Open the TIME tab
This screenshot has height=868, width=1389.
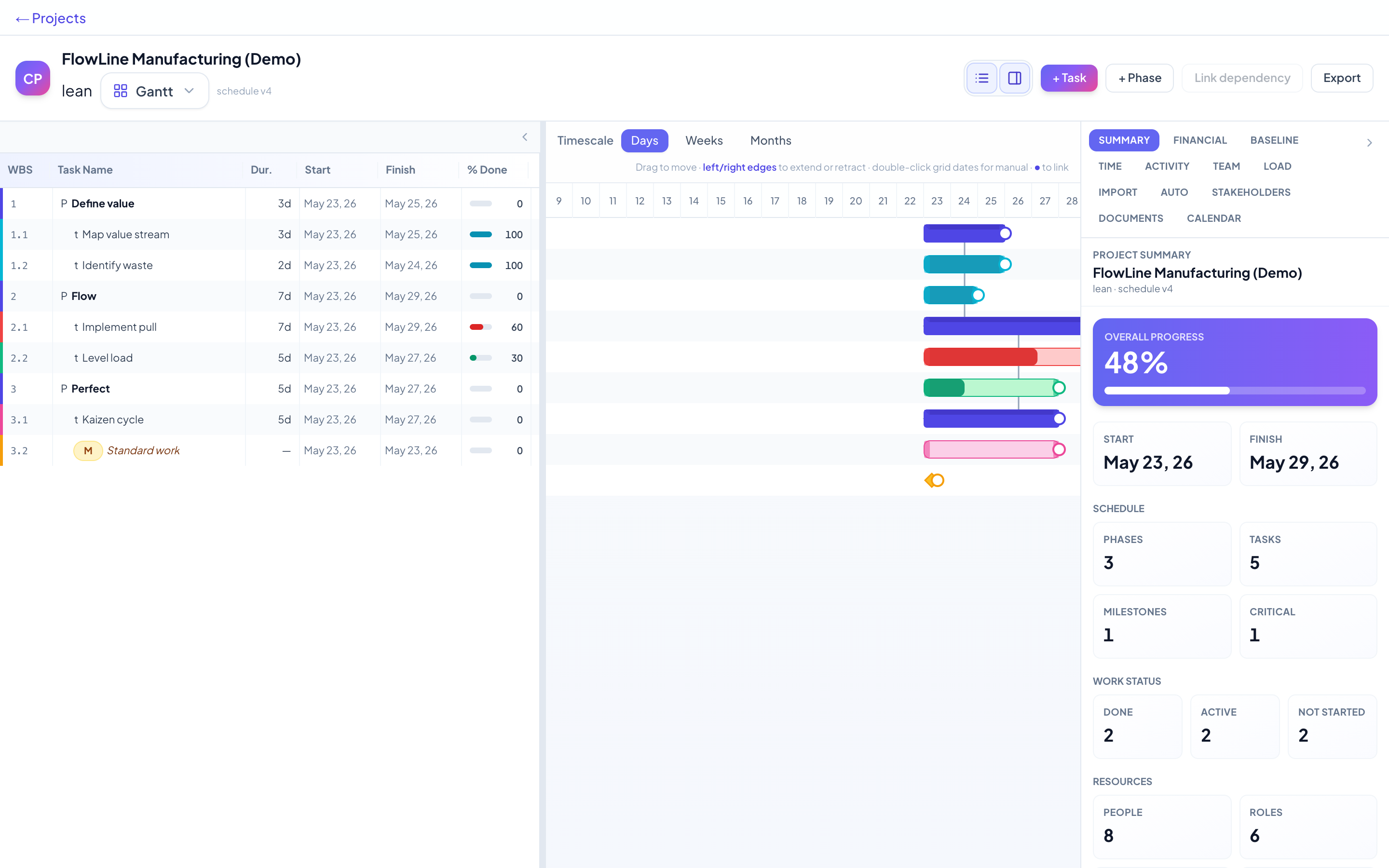tap(1109, 166)
